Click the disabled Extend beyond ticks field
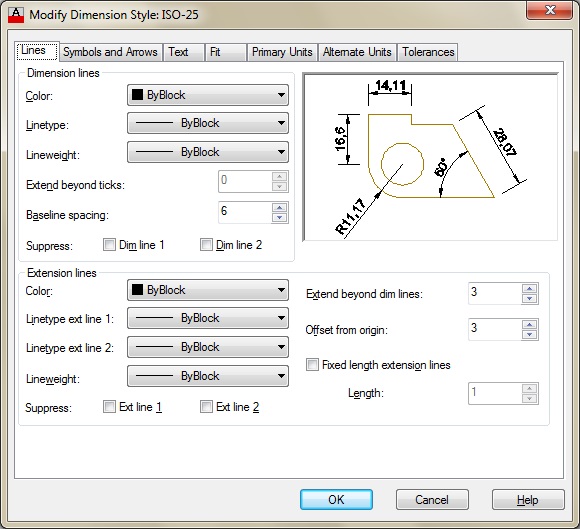 click(245, 181)
